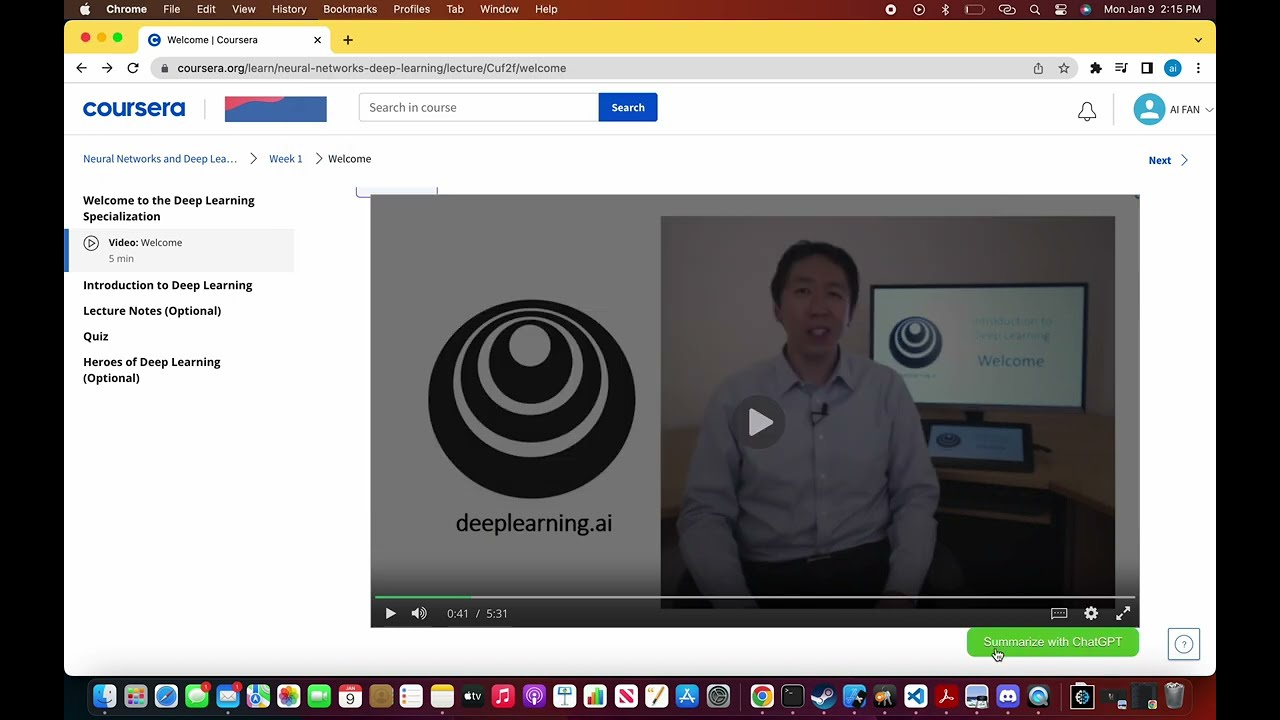Go to the Coursera home logo
The width and height of the screenshot is (1280, 720).
click(x=134, y=109)
